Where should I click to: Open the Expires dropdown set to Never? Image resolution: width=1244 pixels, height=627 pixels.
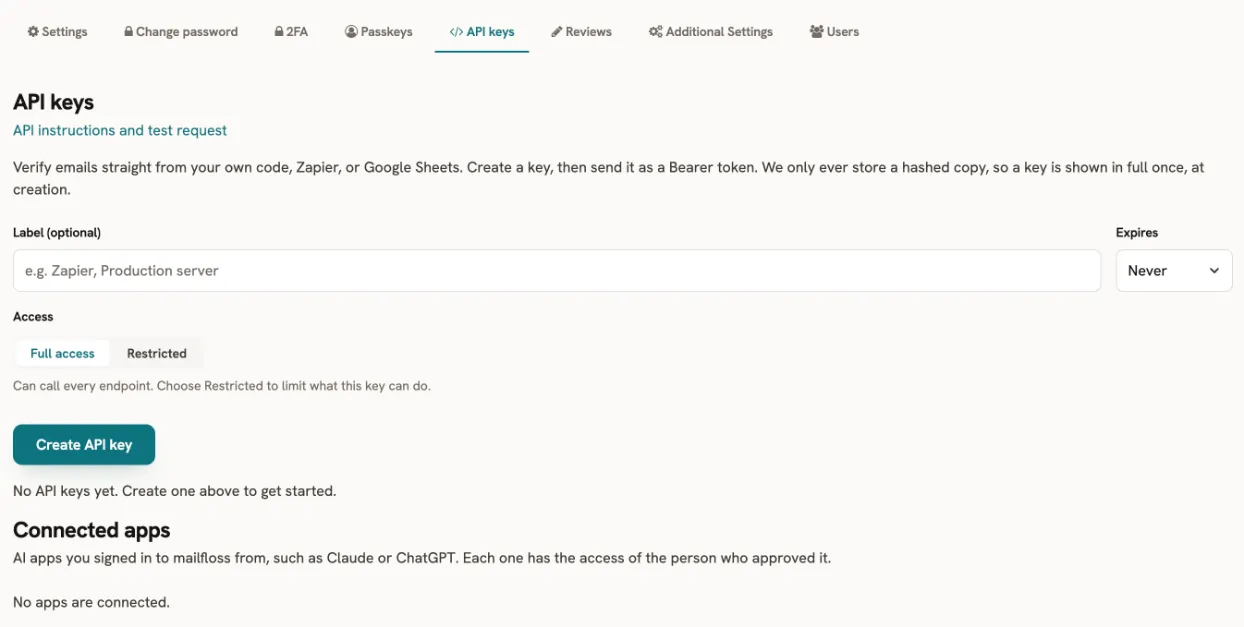[1174, 271]
